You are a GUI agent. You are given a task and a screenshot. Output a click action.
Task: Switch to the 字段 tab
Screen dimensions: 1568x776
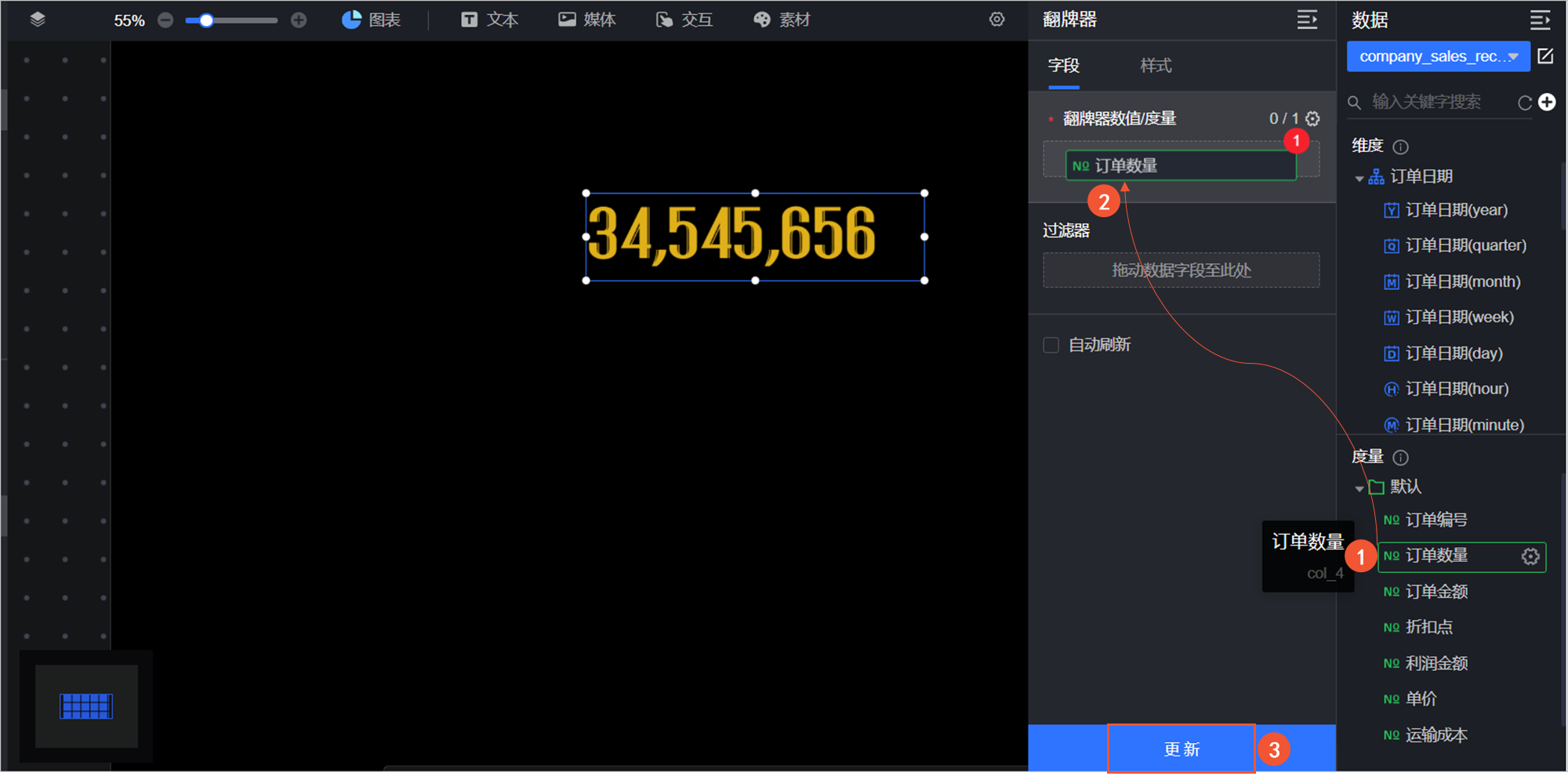[x=1064, y=66]
